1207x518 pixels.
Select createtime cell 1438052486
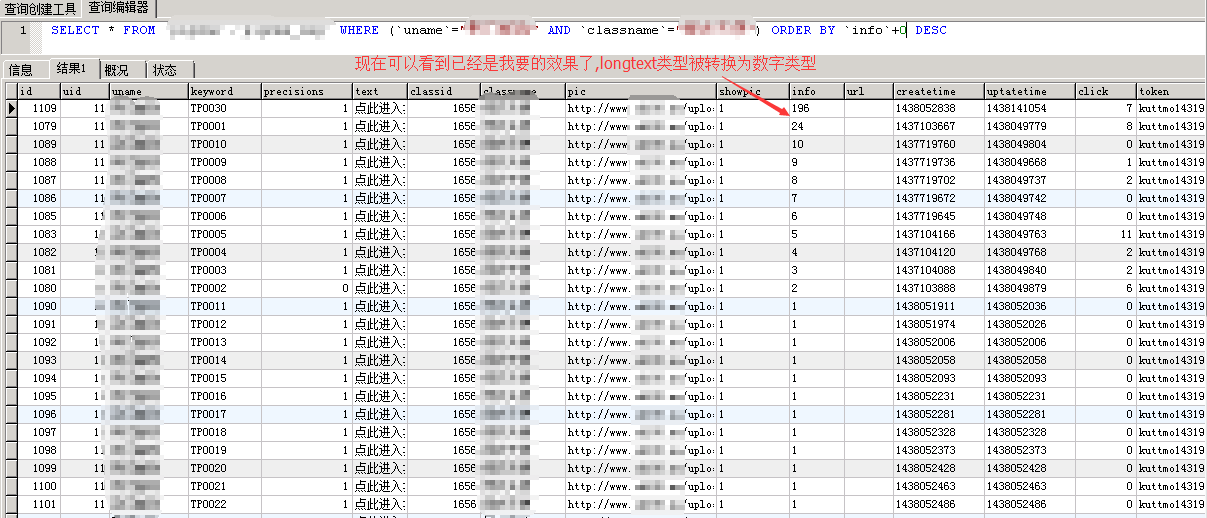(x=938, y=504)
